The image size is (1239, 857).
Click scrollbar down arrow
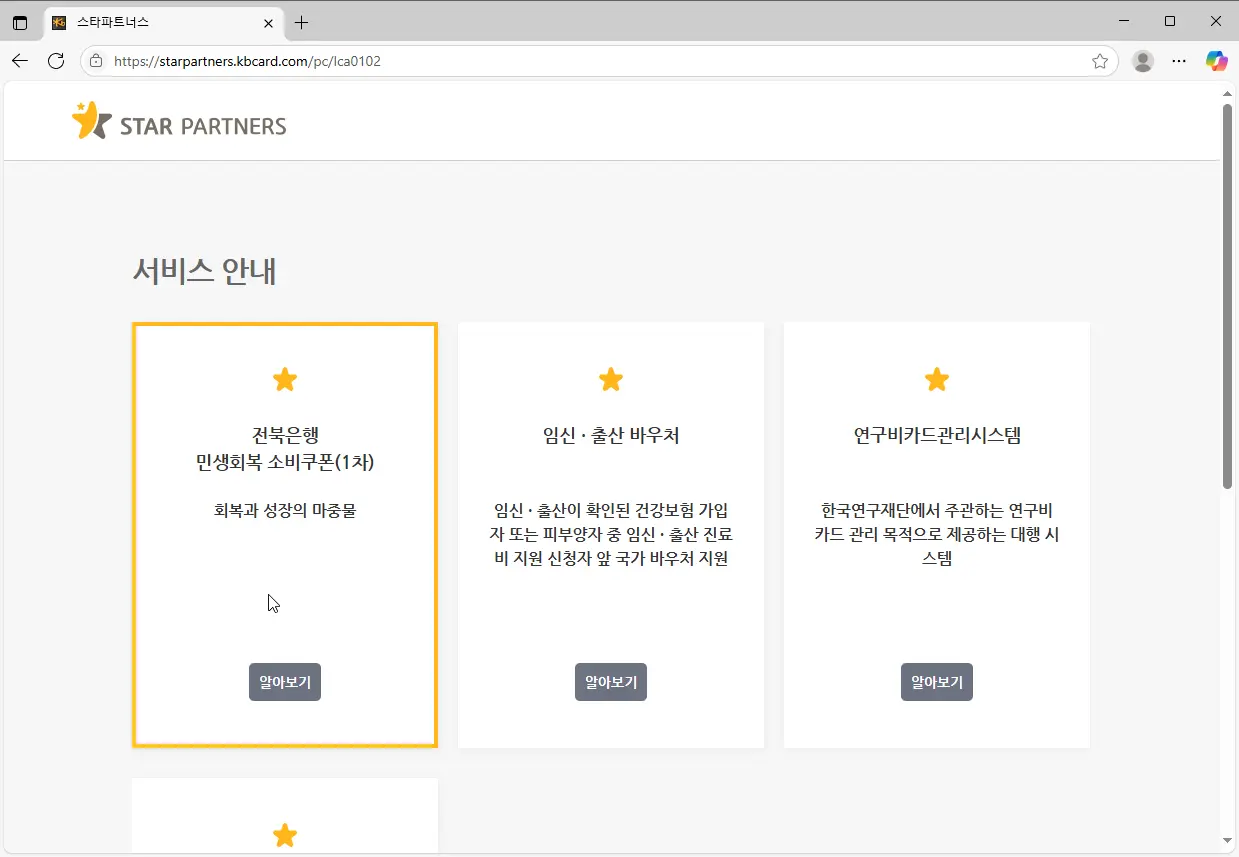click(x=1228, y=841)
